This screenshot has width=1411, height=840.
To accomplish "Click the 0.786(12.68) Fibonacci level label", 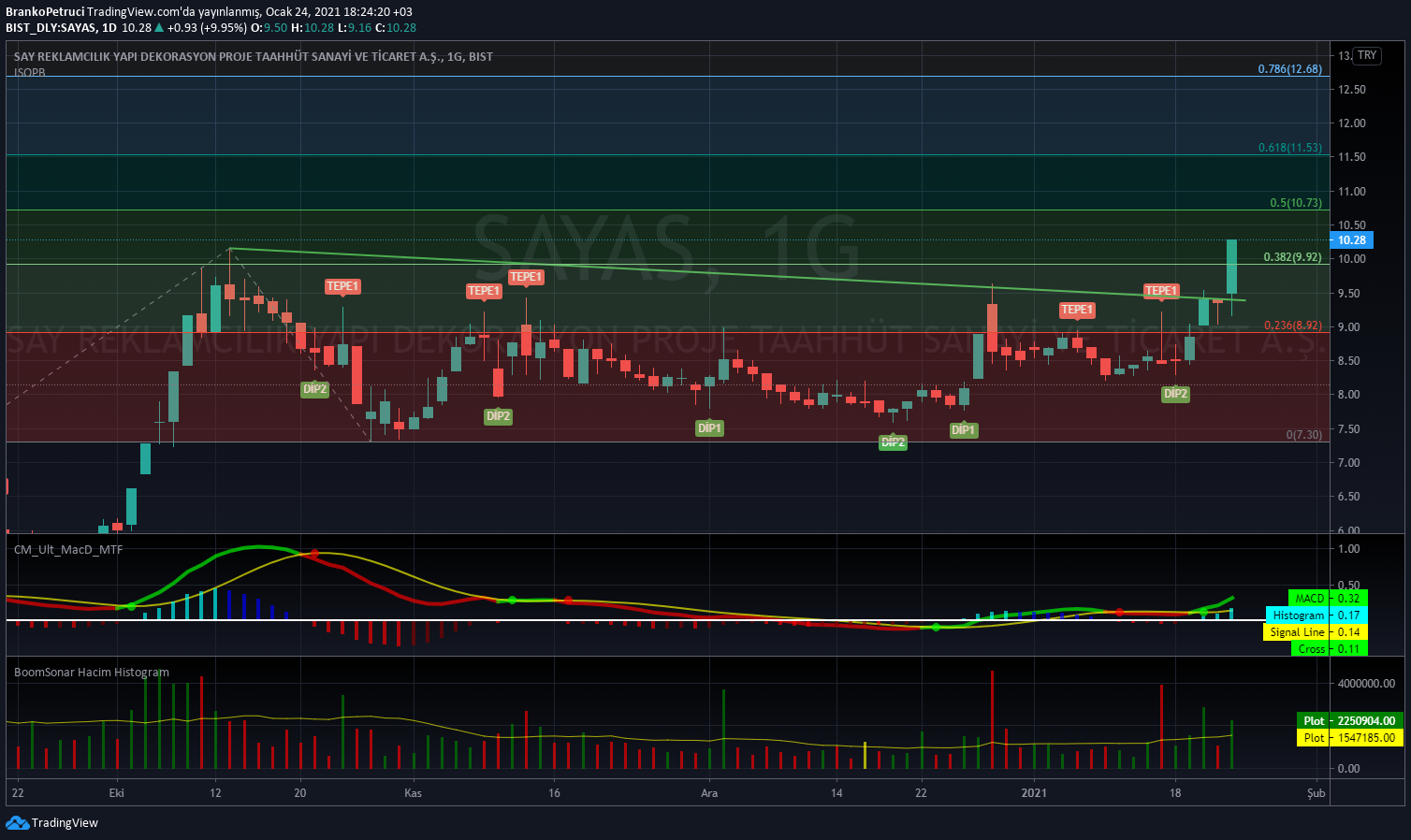I will [x=1290, y=69].
